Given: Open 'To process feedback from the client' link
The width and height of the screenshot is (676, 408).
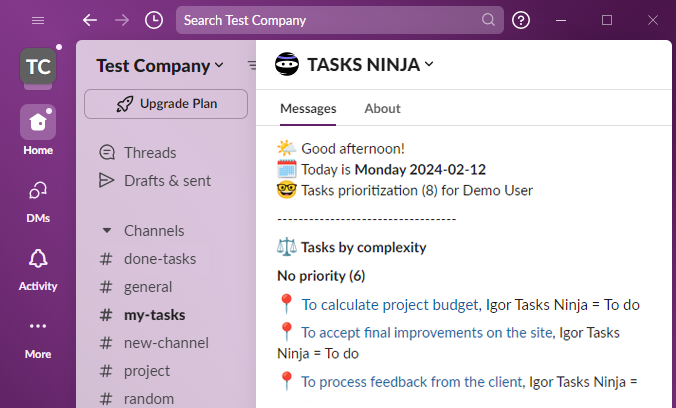Looking at the screenshot, I should (412, 381).
